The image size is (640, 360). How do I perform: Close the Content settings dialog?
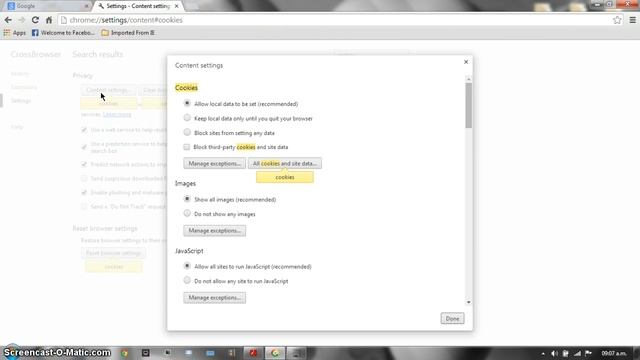pos(466,62)
